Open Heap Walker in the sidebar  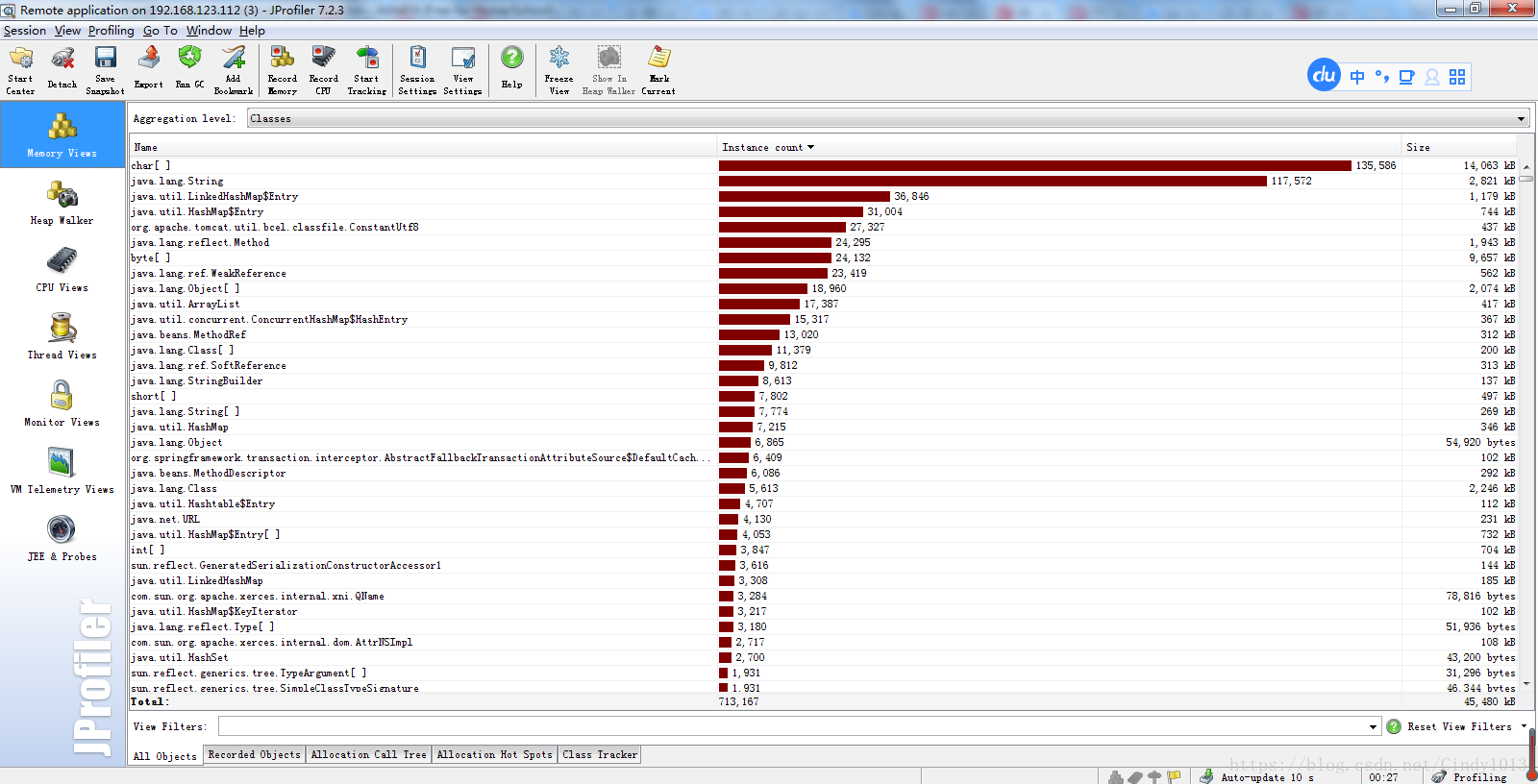click(62, 203)
